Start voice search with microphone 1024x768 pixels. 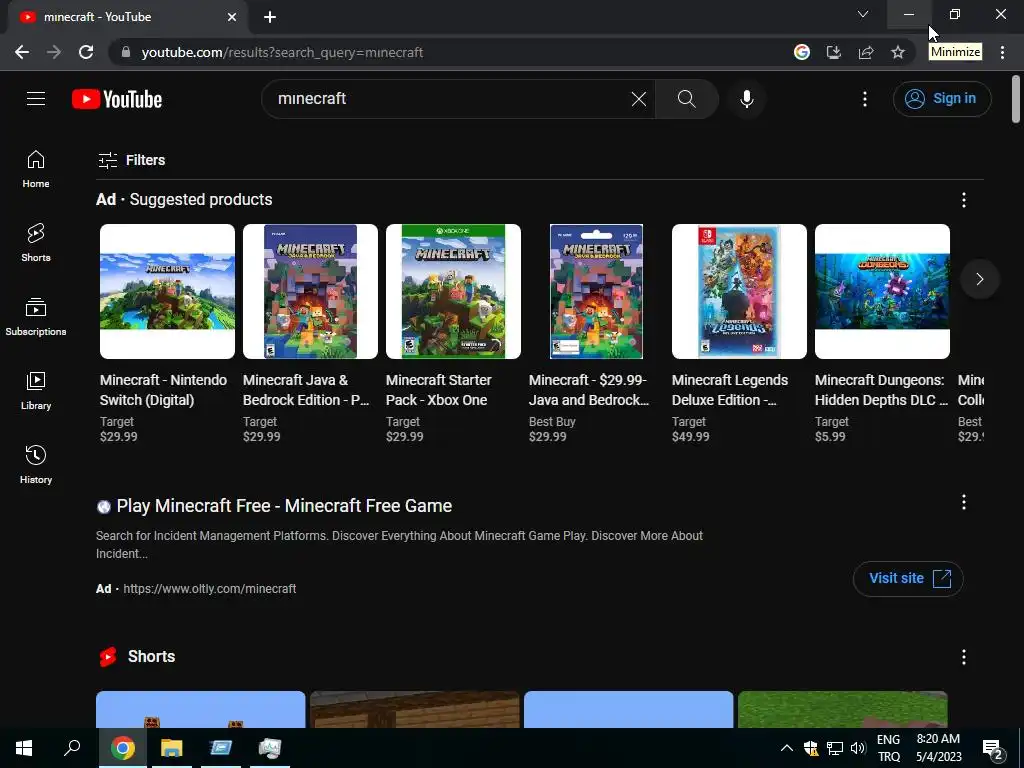pyautogui.click(x=746, y=99)
